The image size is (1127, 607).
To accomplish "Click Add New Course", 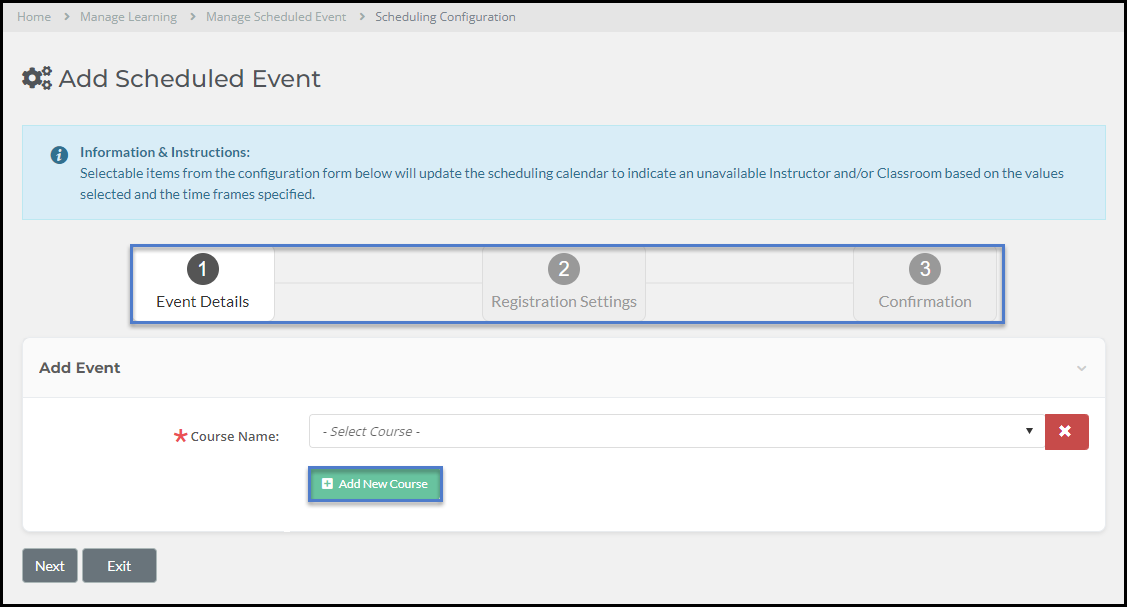I will 375,483.
